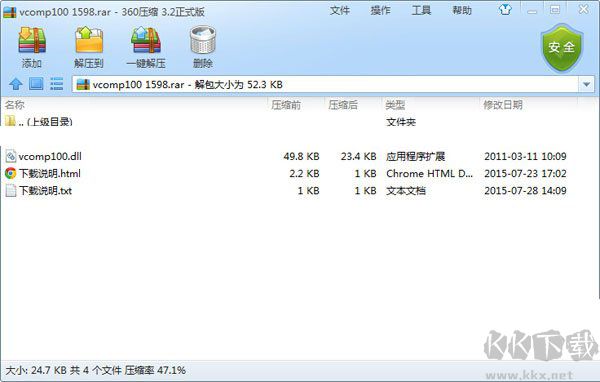Open the 帮助 menu

(462, 10)
